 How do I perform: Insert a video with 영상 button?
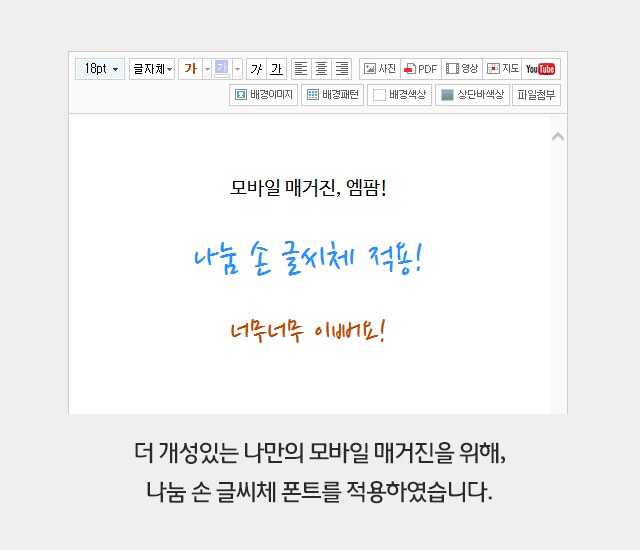click(x=462, y=69)
